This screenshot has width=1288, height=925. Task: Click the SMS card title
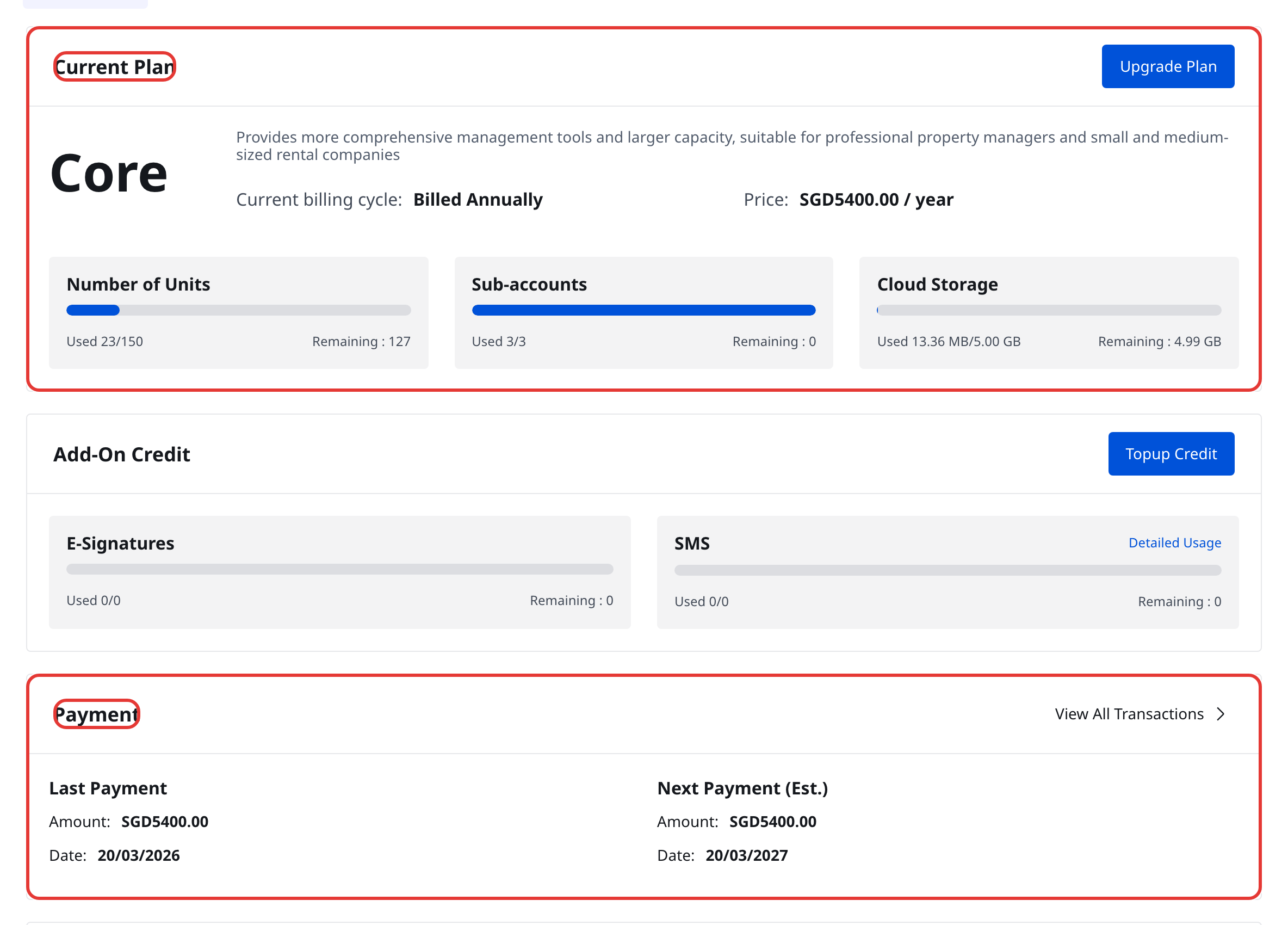point(692,543)
